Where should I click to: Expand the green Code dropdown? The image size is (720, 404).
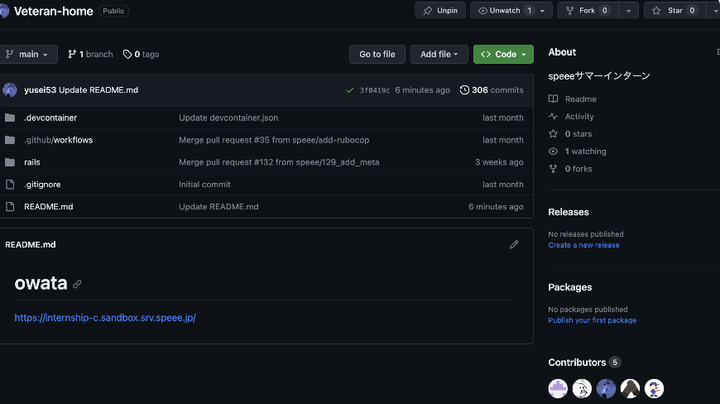503,54
